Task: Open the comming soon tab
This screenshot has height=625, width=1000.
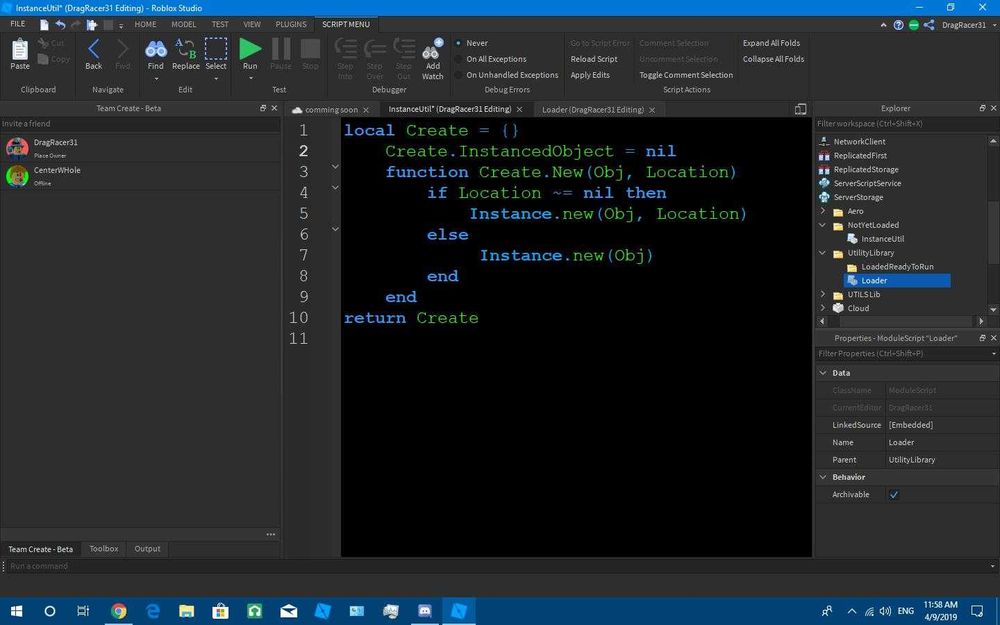Action: click(x=331, y=110)
